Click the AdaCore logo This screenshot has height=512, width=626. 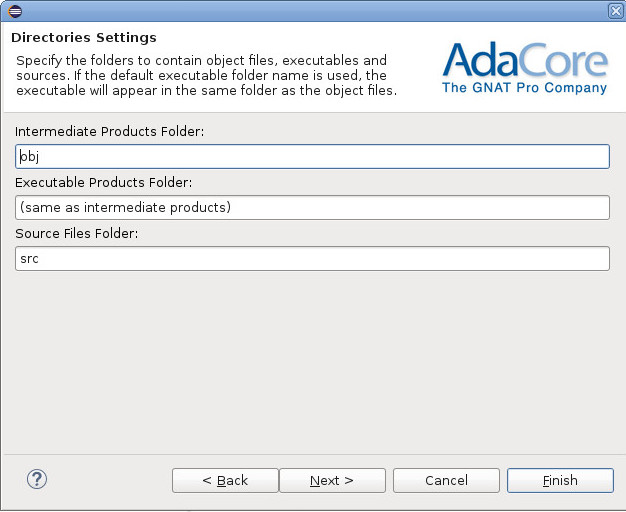(525, 62)
